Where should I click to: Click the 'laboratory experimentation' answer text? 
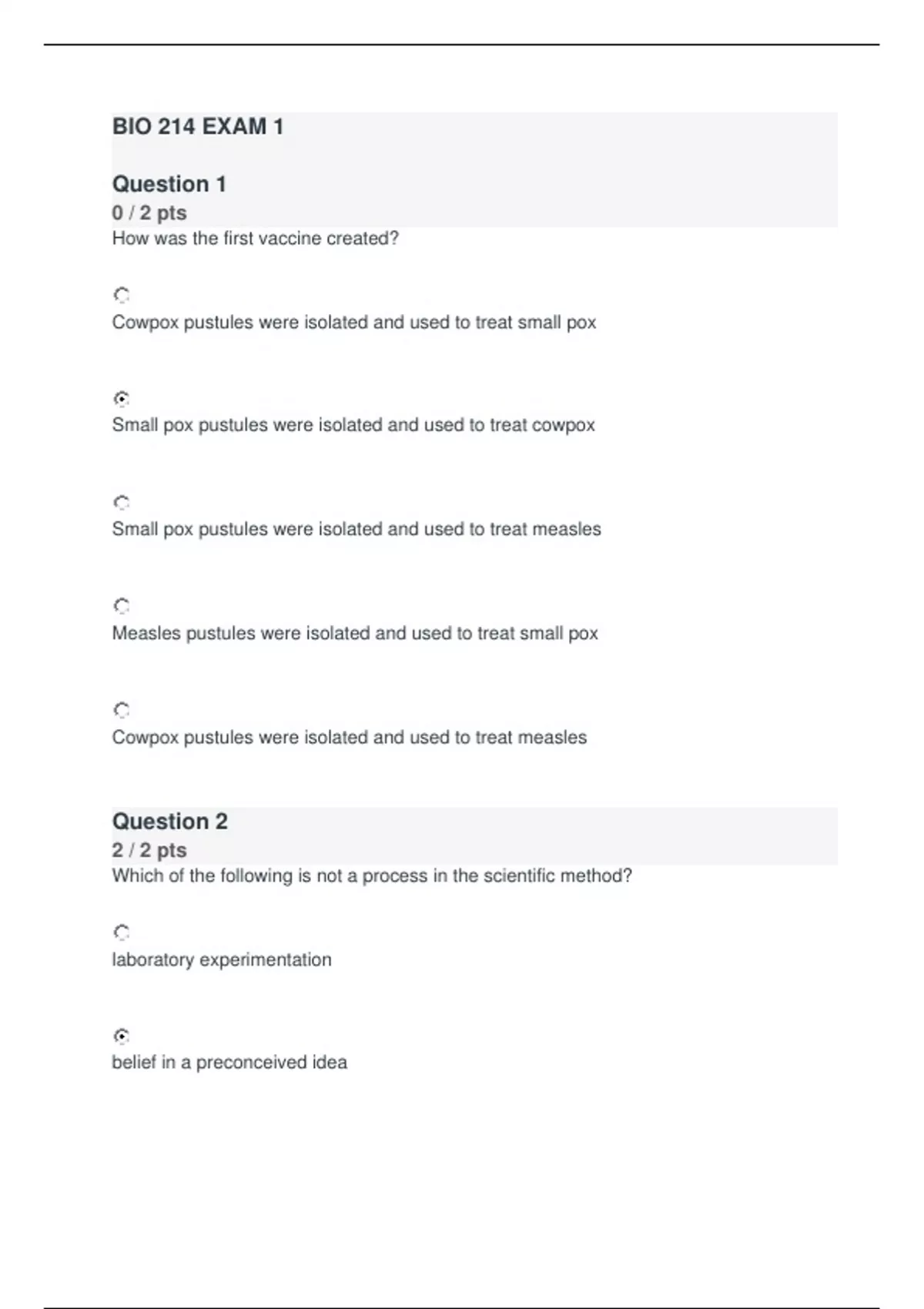(222, 959)
